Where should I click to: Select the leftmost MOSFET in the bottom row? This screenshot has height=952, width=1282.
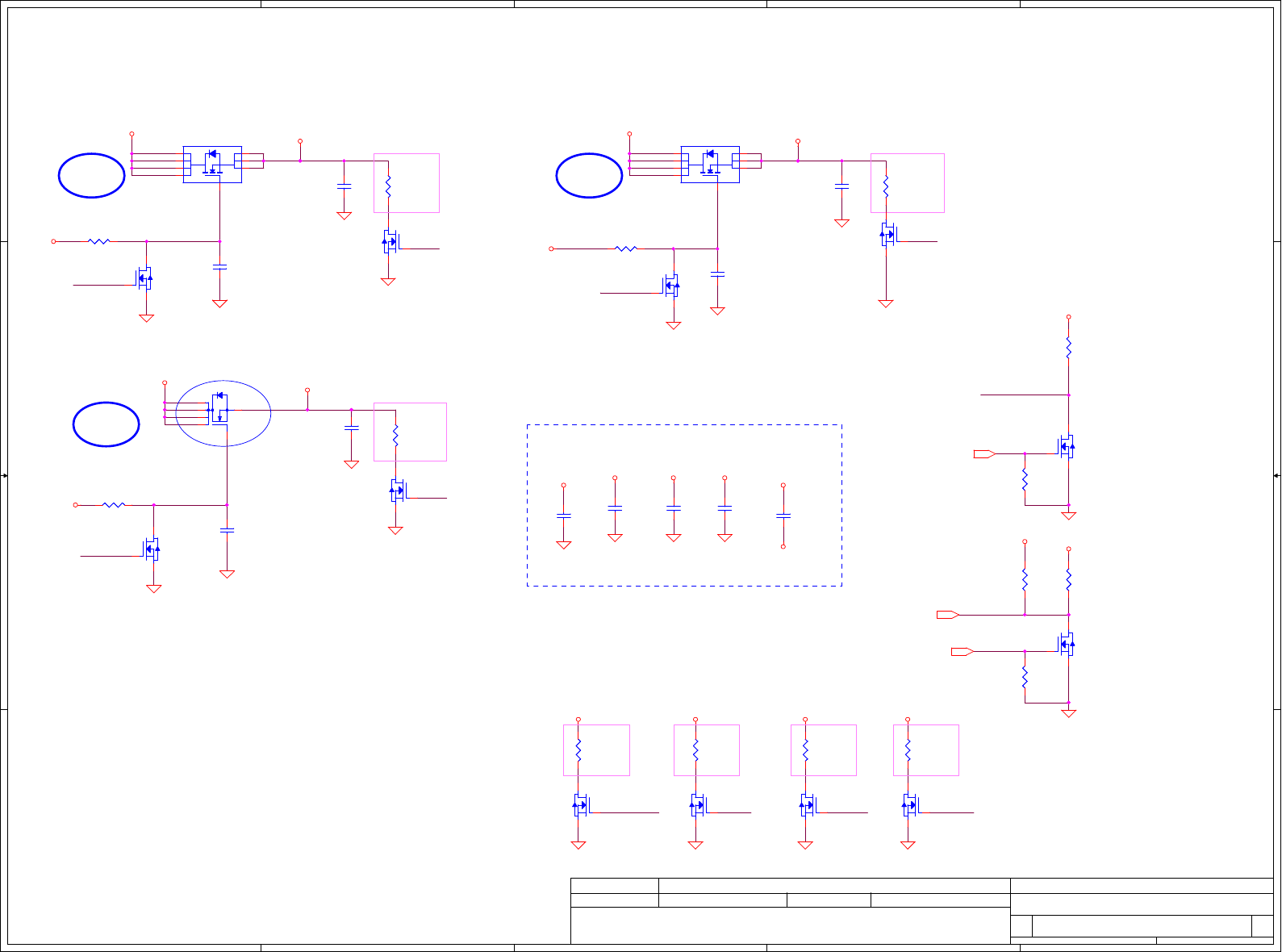tap(581, 805)
